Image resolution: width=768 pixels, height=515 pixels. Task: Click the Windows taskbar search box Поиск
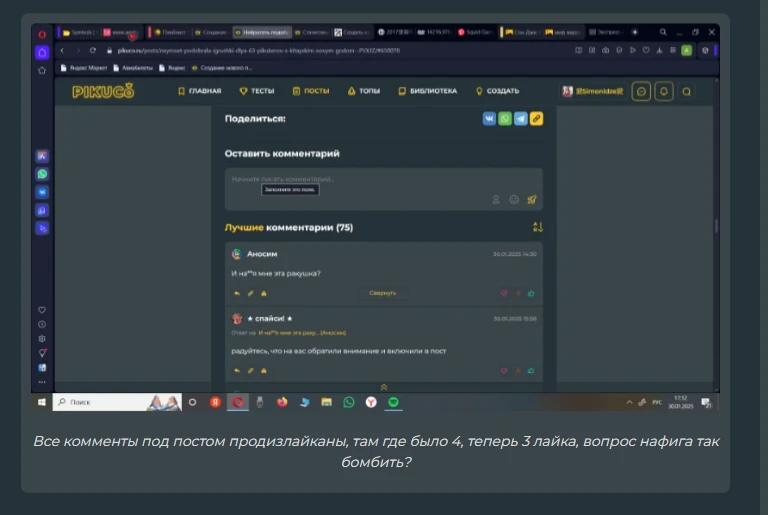click(x=117, y=402)
